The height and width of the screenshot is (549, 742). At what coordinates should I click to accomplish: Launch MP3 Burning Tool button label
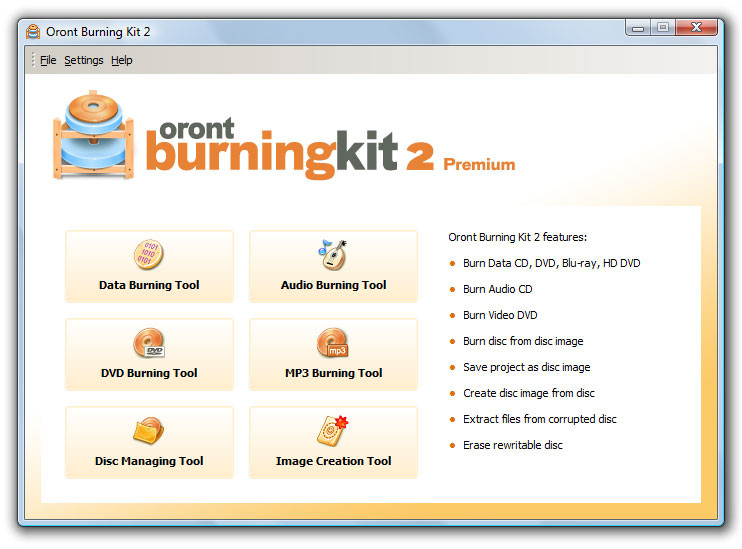click(334, 373)
